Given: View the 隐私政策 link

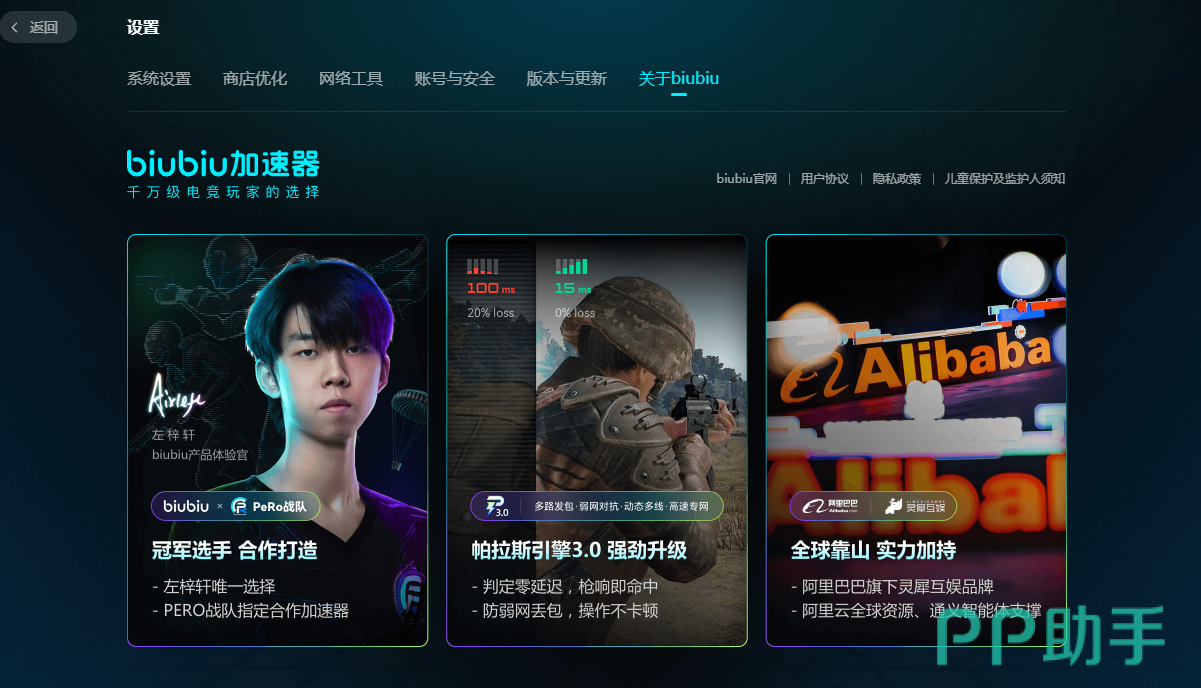Looking at the screenshot, I should coord(897,179).
